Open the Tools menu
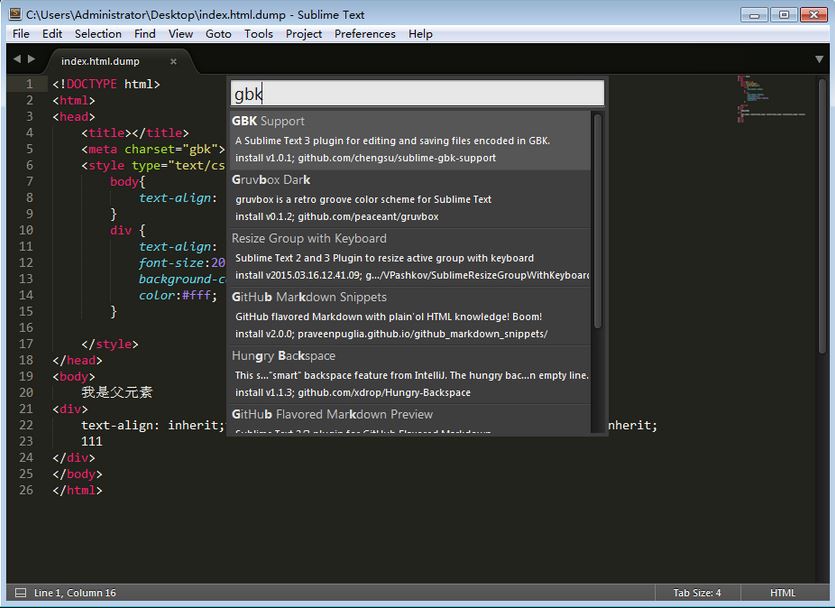The width and height of the screenshot is (835, 608). pyautogui.click(x=258, y=34)
